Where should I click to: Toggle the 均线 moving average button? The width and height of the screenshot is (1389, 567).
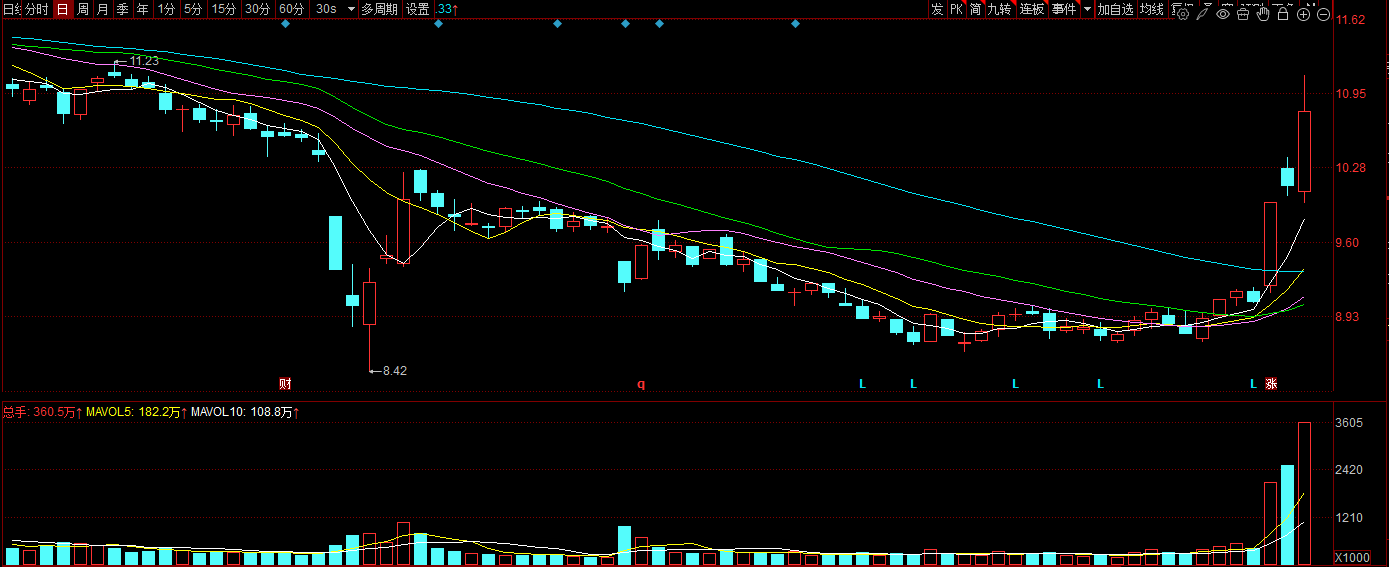pos(1152,9)
